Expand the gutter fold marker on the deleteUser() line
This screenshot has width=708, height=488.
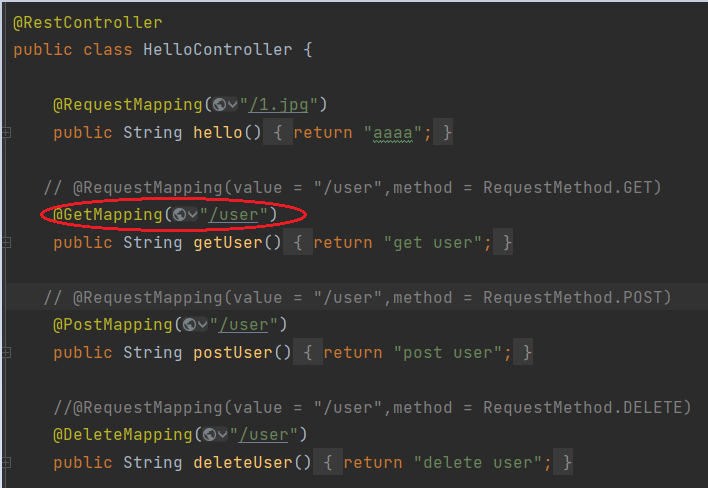click(6, 463)
